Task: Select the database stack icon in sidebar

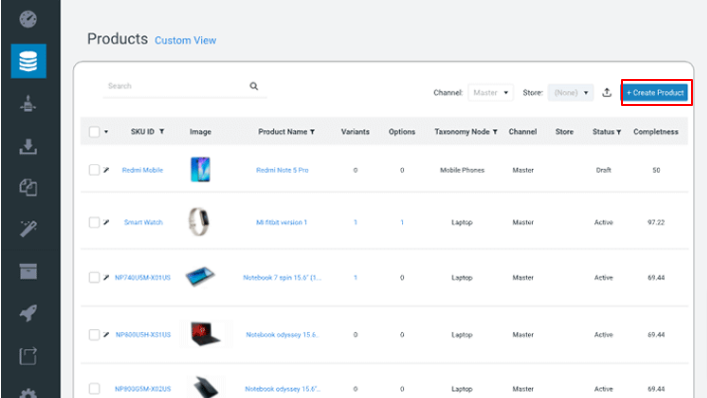Action: 28,61
